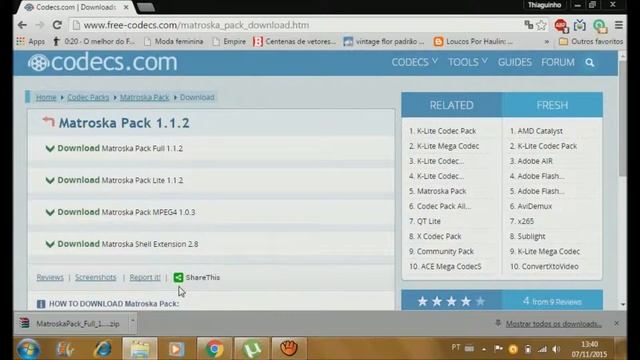The height and width of the screenshot is (360, 640).
Task: Open the Empire bookmark
Action: point(229,41)
